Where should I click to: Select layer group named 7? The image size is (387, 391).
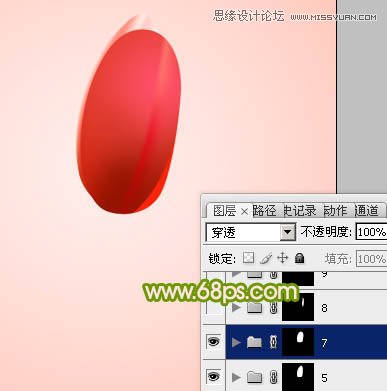(x=306, y=342)
